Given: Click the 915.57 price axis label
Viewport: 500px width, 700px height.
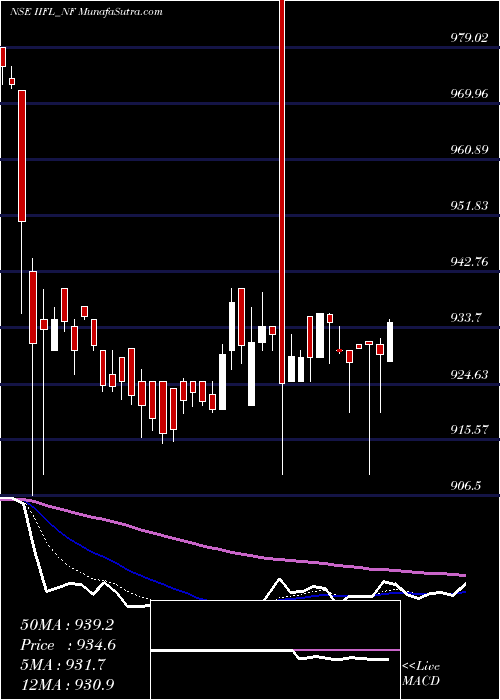Looking at the screenshot, I should pos(468,430).
